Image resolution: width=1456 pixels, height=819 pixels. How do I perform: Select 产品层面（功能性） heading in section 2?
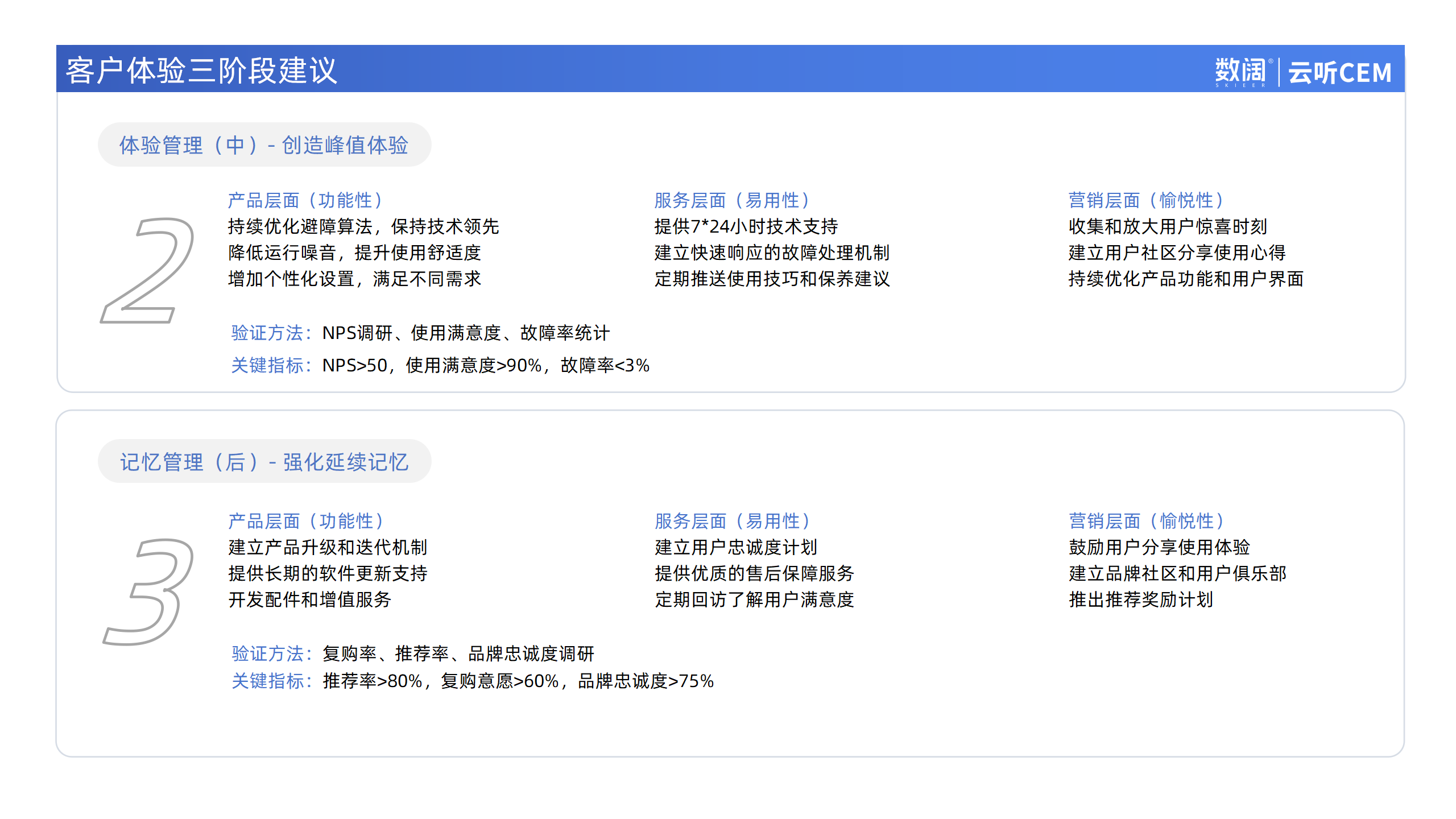pos(307,200)
